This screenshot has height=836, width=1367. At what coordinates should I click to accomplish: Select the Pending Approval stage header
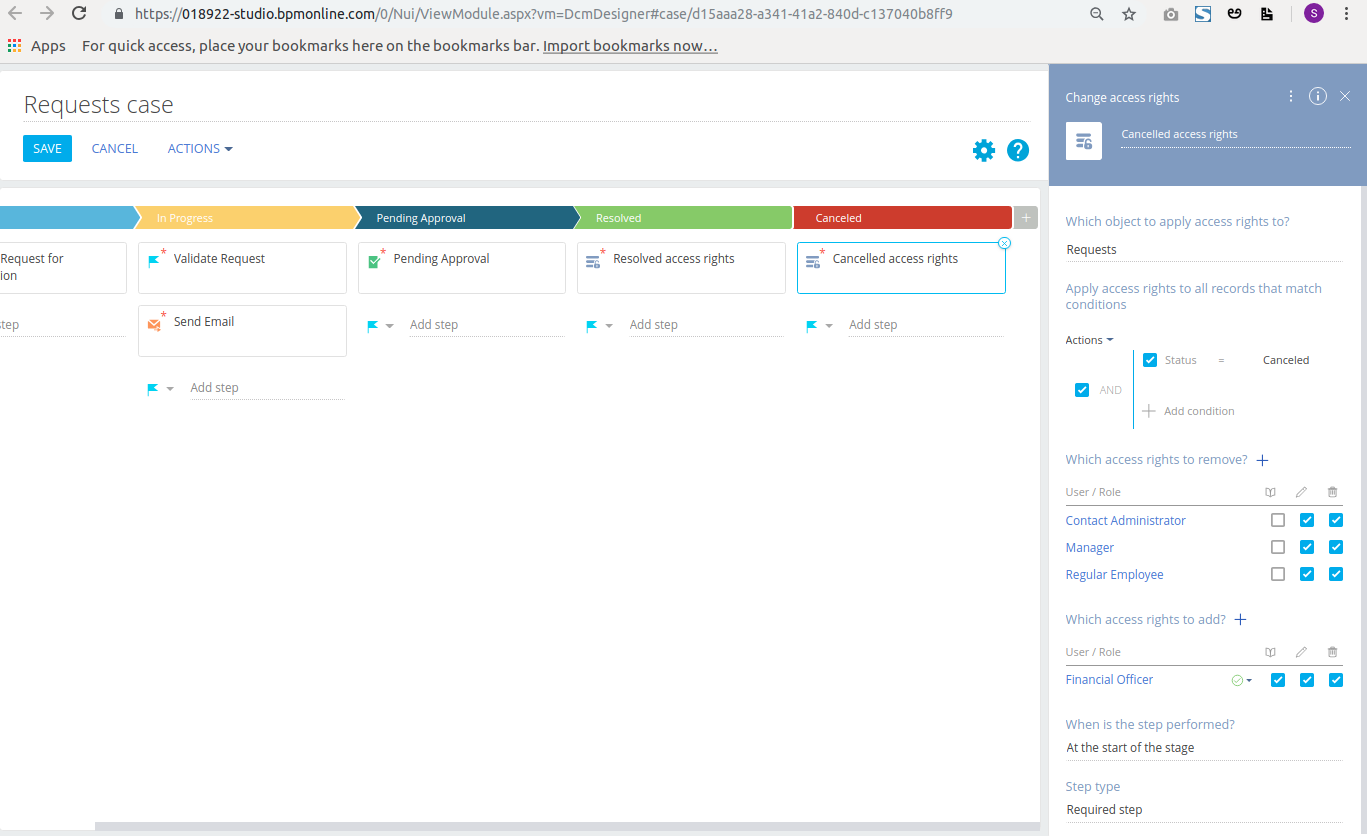click(466, 218)
